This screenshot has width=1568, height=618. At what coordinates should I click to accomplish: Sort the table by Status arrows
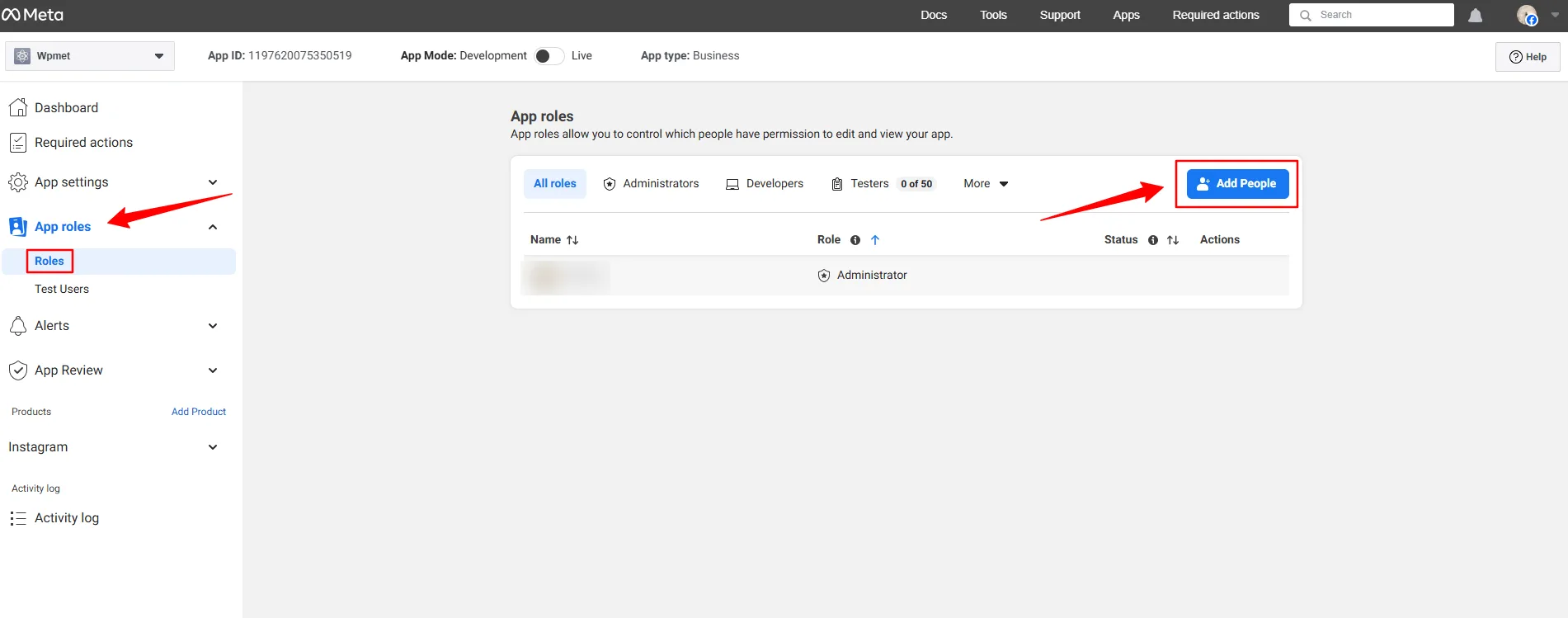1173,240
